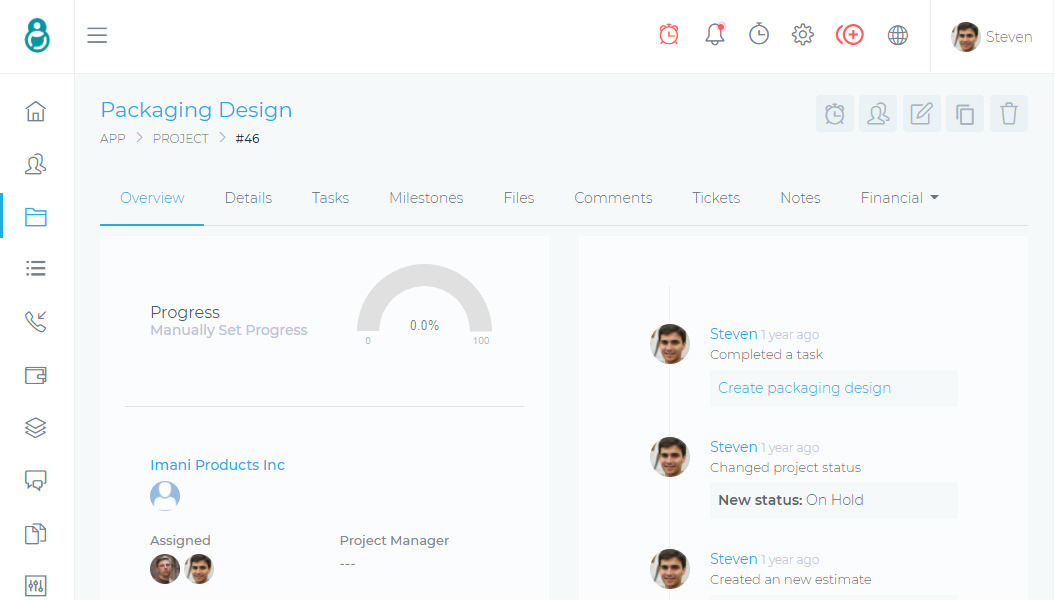Open the language globe icon

[x=898, y=35]
